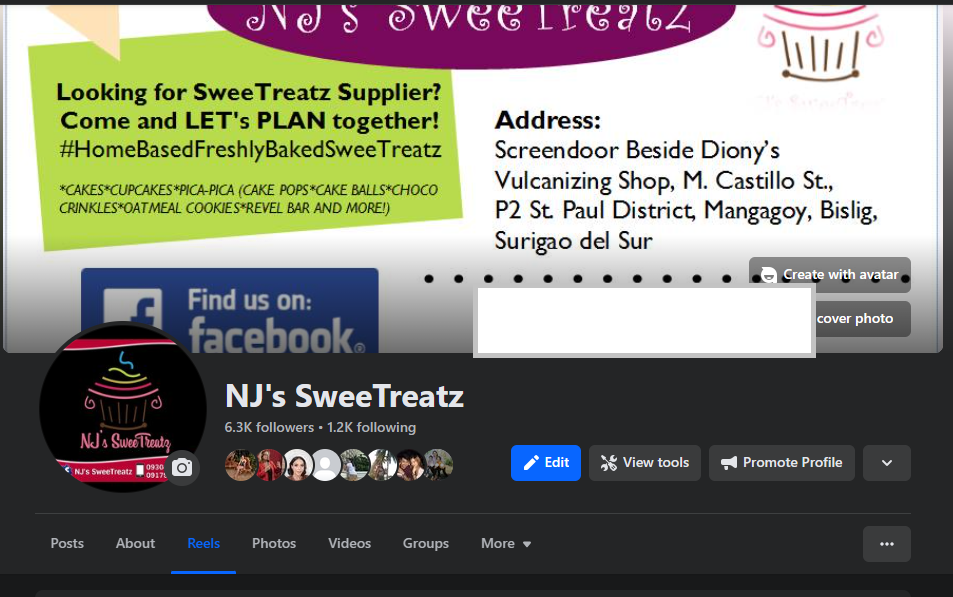This screenshot has height=597, width=953.
Task: Expand the More tab dropdown
Action: 506,544
